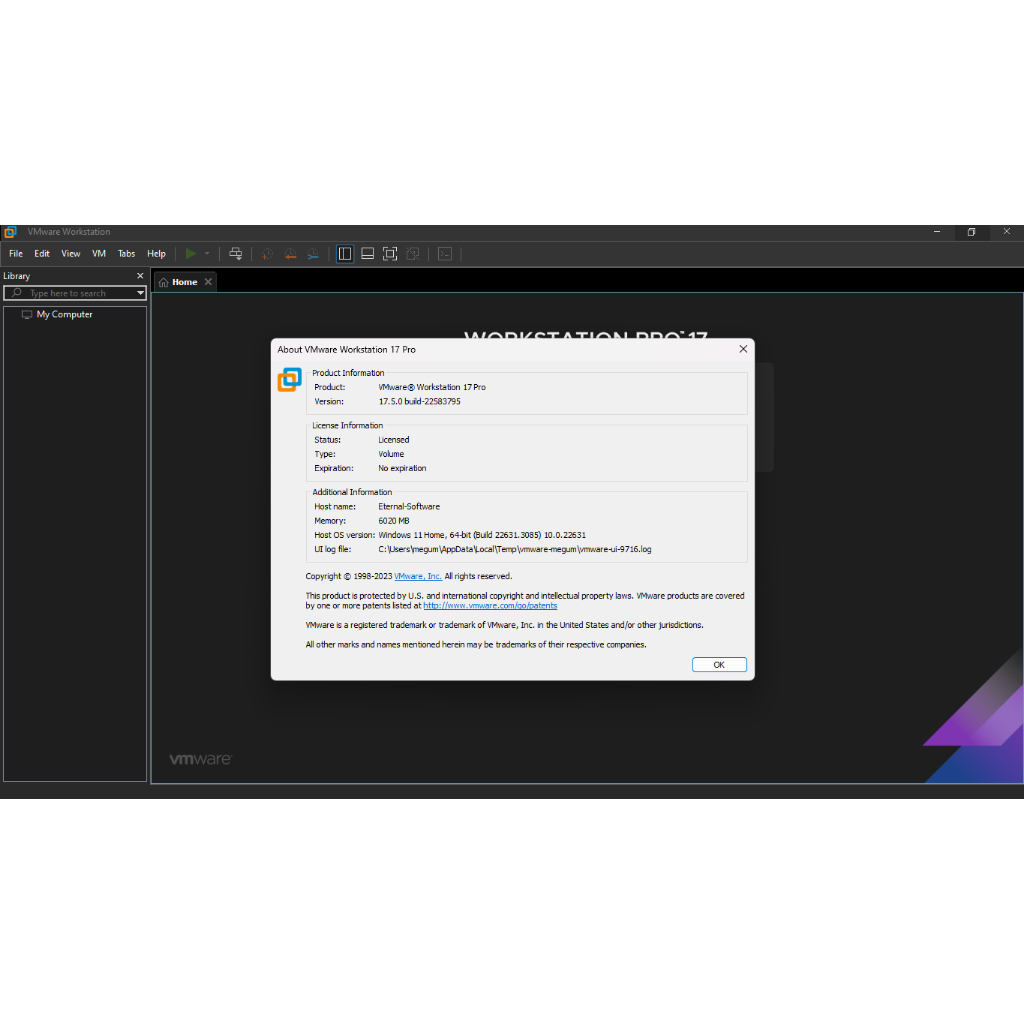Screen dimensions: 1024x1024
Task: Click OK in the About dialog
Action: click(x=719, y=664)
